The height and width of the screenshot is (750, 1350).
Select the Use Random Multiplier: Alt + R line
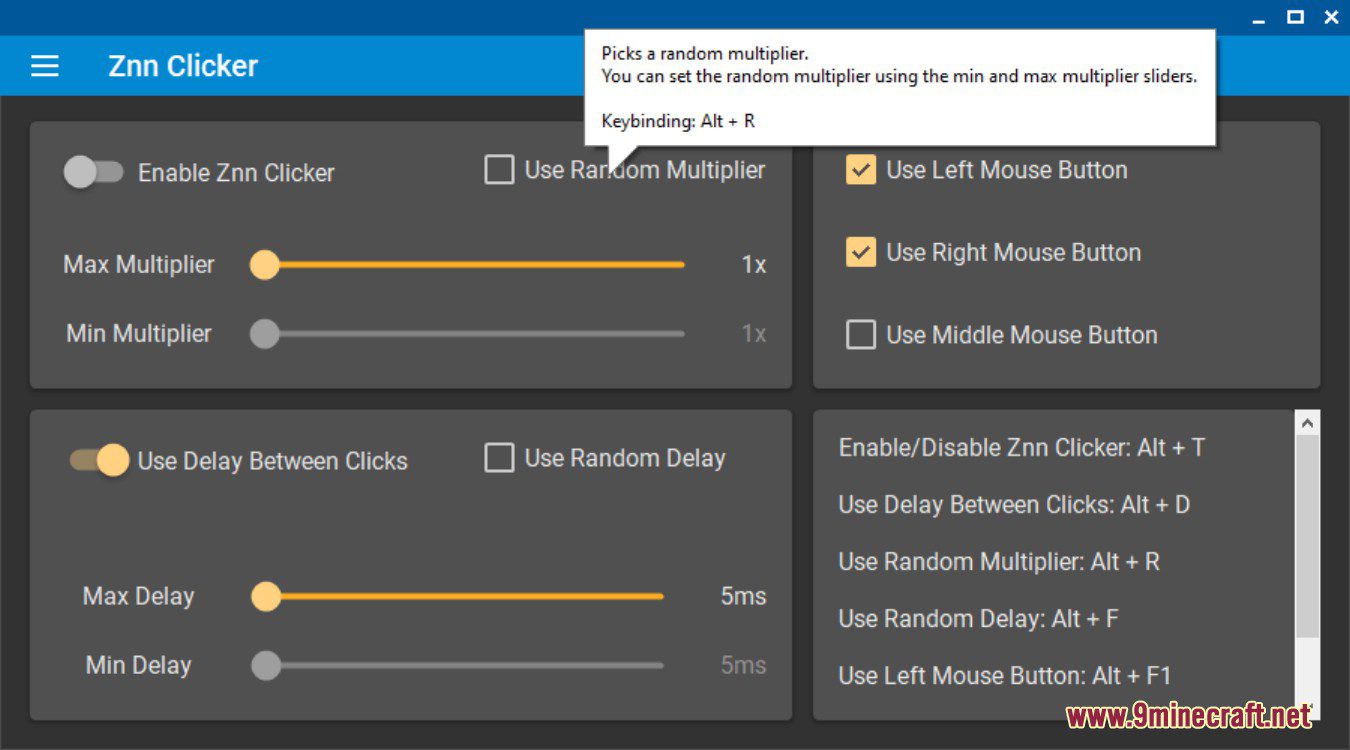[x=999, y=561]
